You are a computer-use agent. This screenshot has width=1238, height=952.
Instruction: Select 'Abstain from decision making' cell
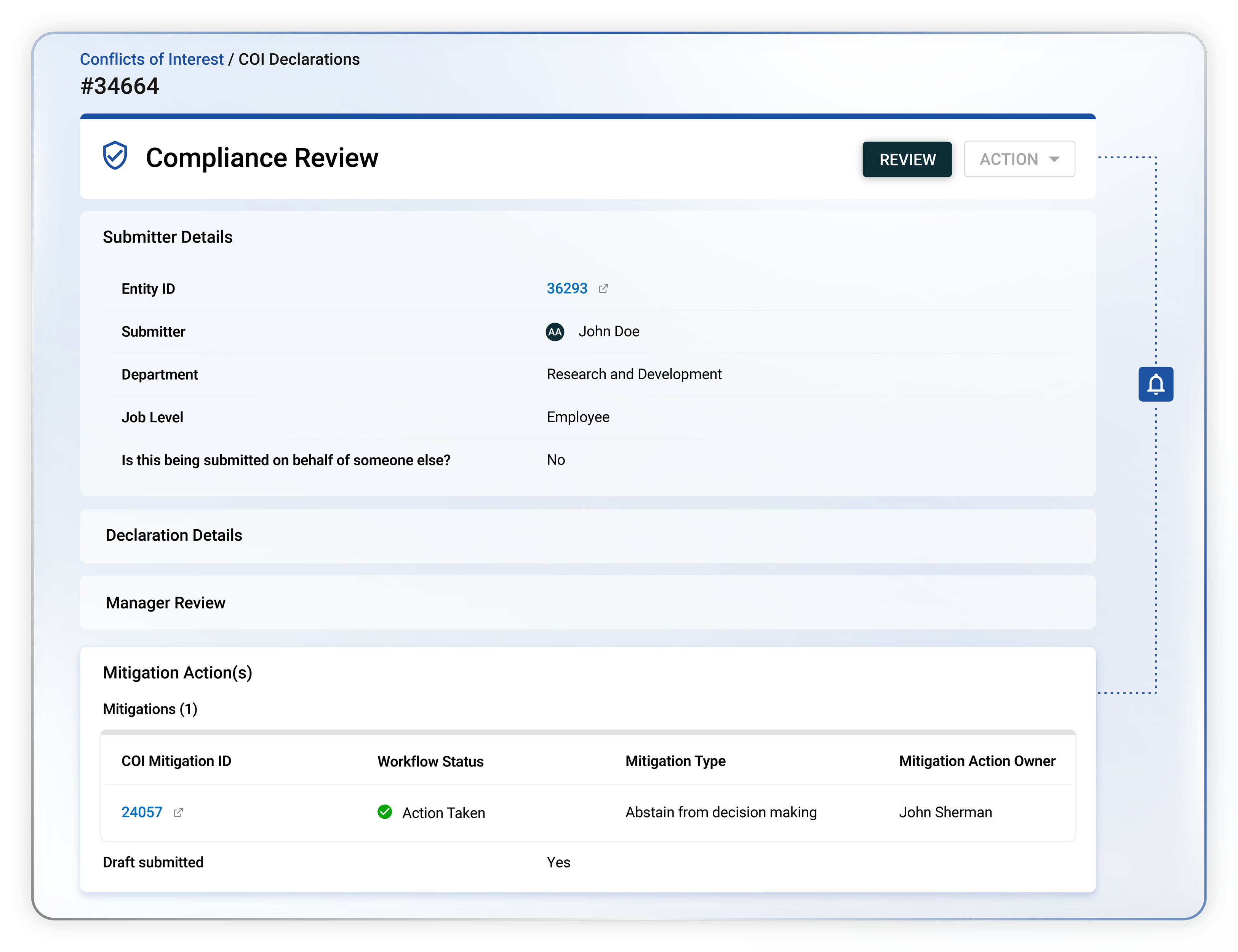(720, 812)
